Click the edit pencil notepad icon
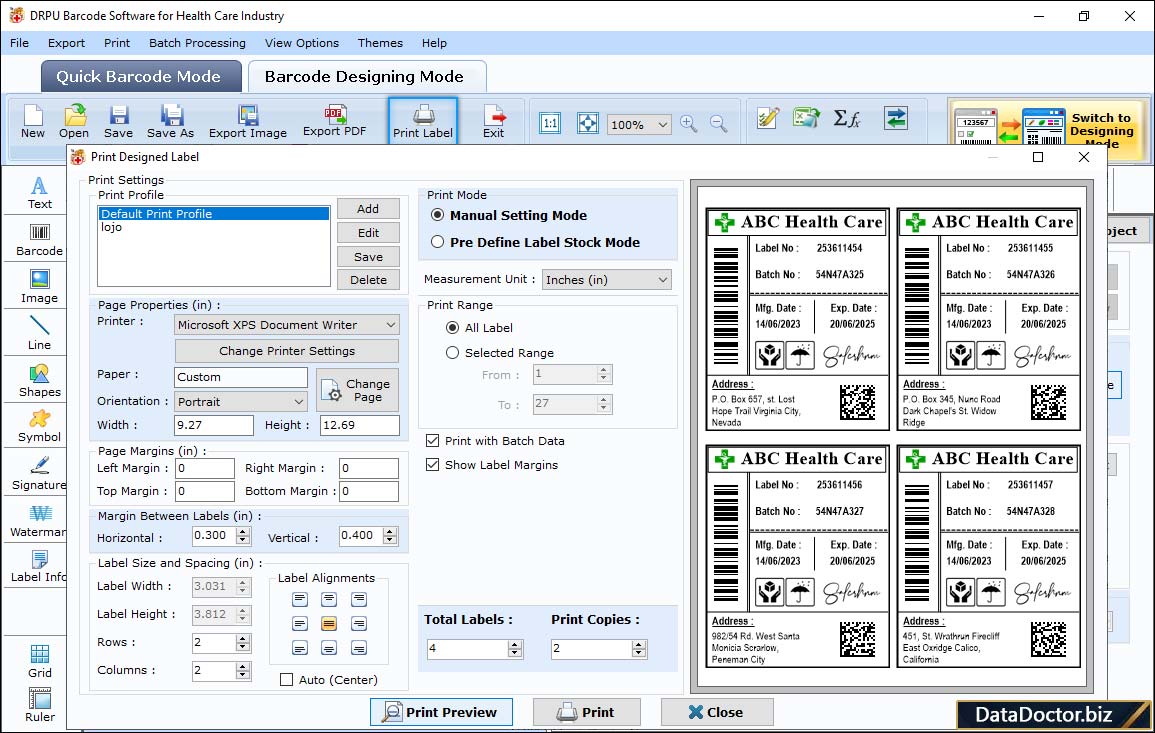 [x=768, y=118]
